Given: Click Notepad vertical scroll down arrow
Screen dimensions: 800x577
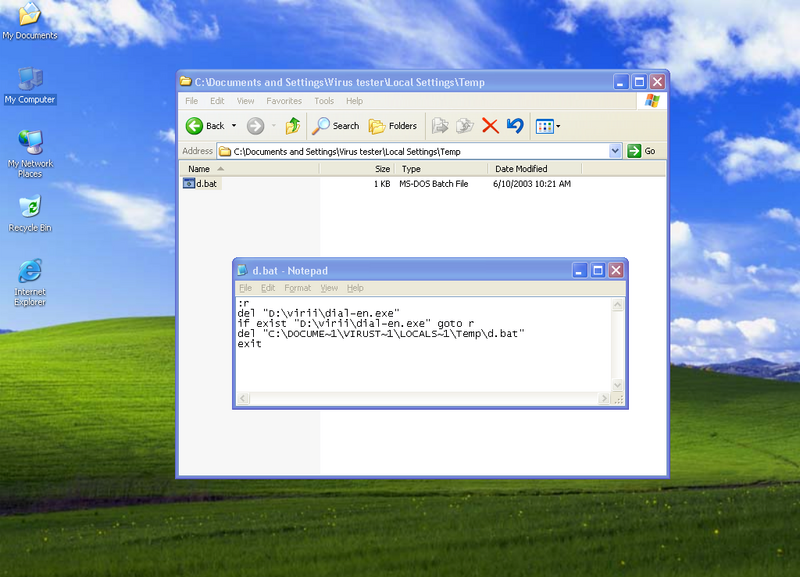Looking at the screenshot, I should pyautogui.click(x=617, y=385).
